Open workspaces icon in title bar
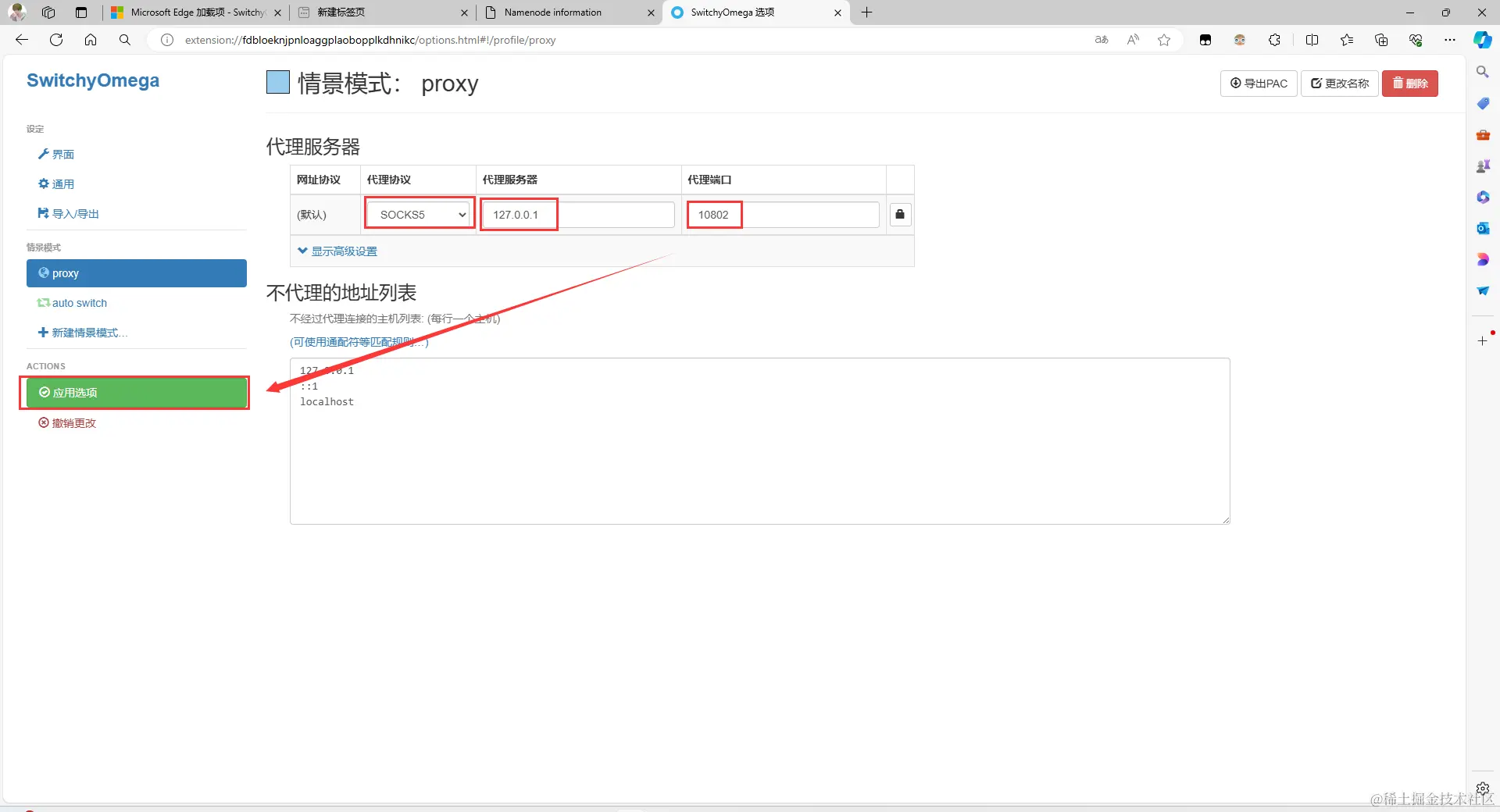1500x812 pixels. point(48,12)
